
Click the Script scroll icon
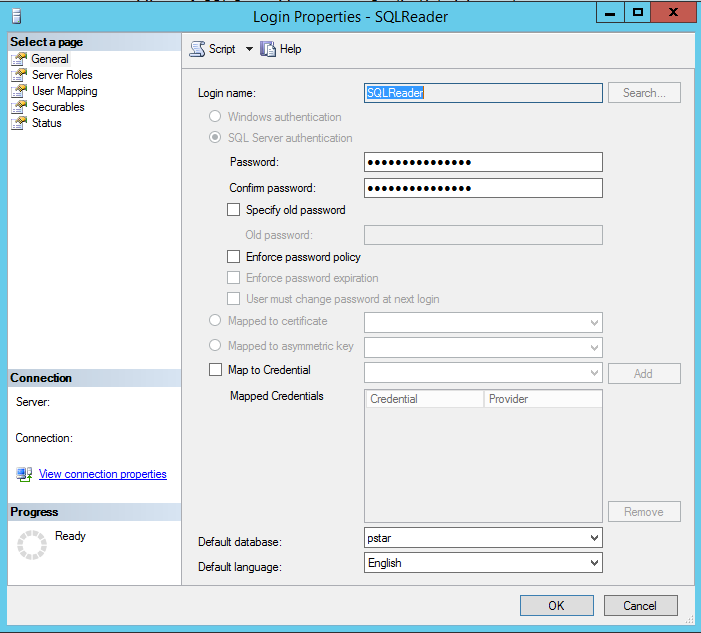pos(197,49)
